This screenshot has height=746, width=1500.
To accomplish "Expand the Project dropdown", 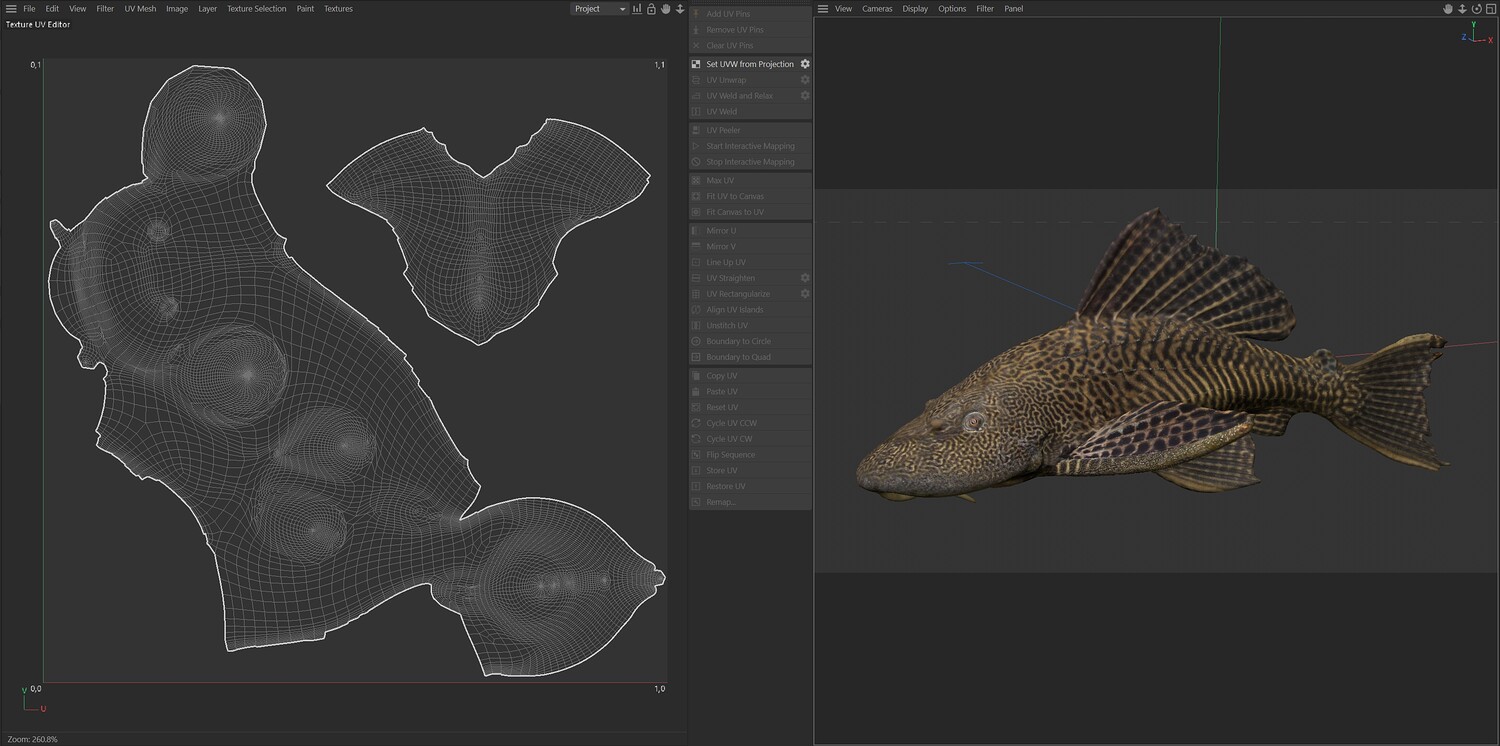I will click(600, 9).
